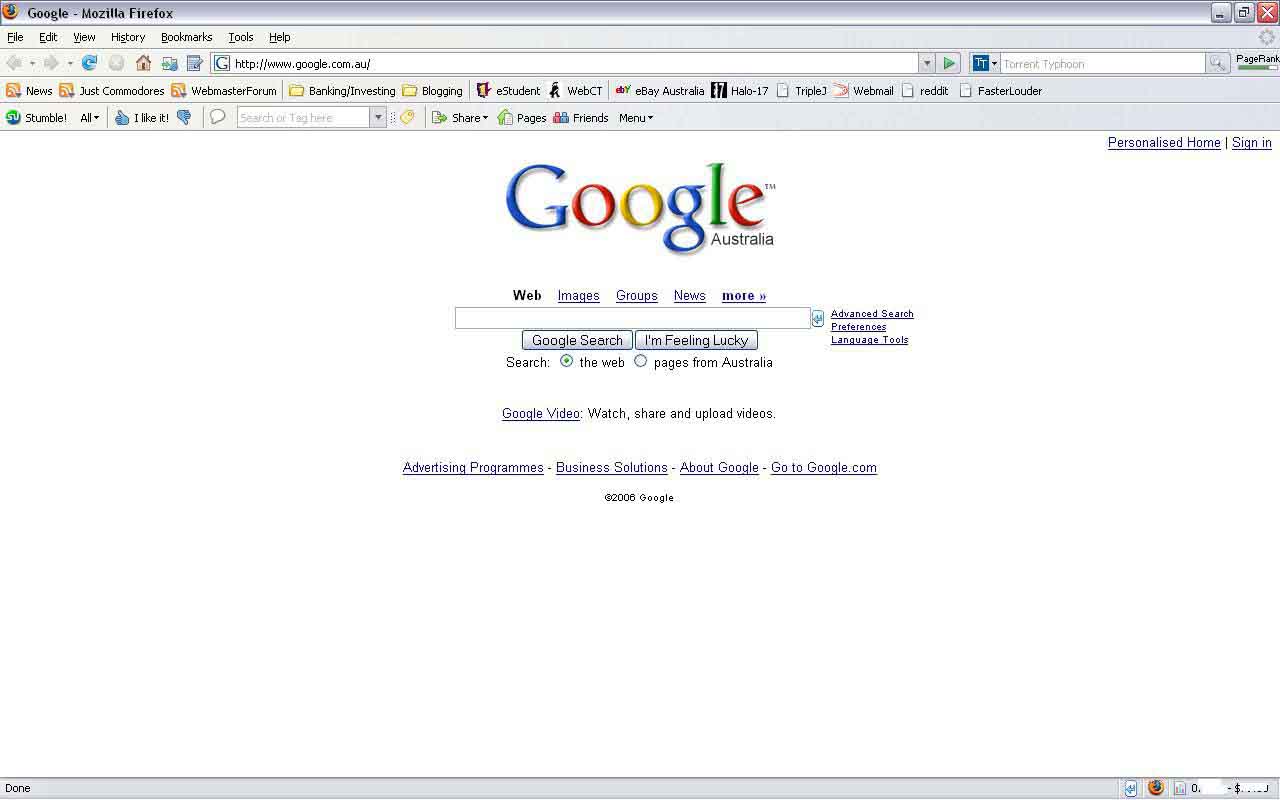The width and height of the screenshot is (1280, 800).
Task: Open the eStudent bookmark
Action: [508, 91]
